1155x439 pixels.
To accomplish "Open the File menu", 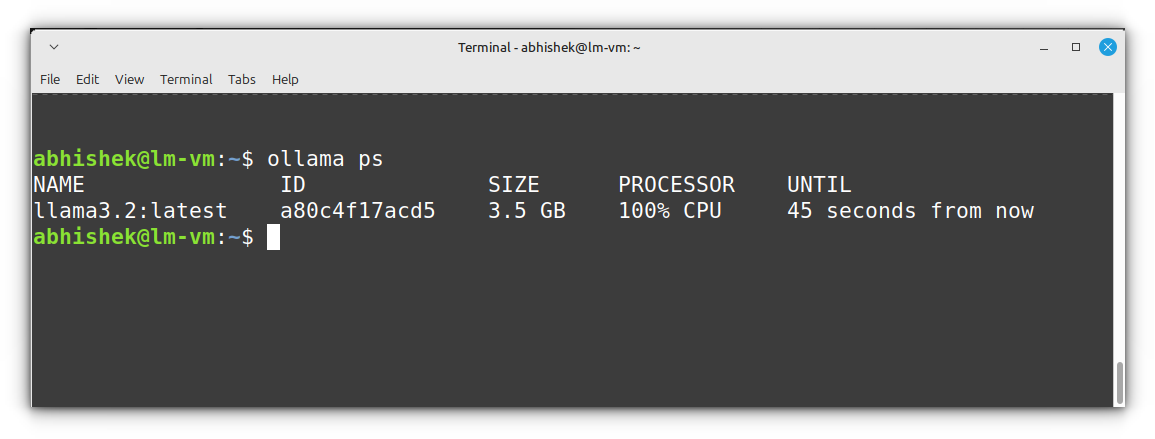I will [x=50, y=79].
